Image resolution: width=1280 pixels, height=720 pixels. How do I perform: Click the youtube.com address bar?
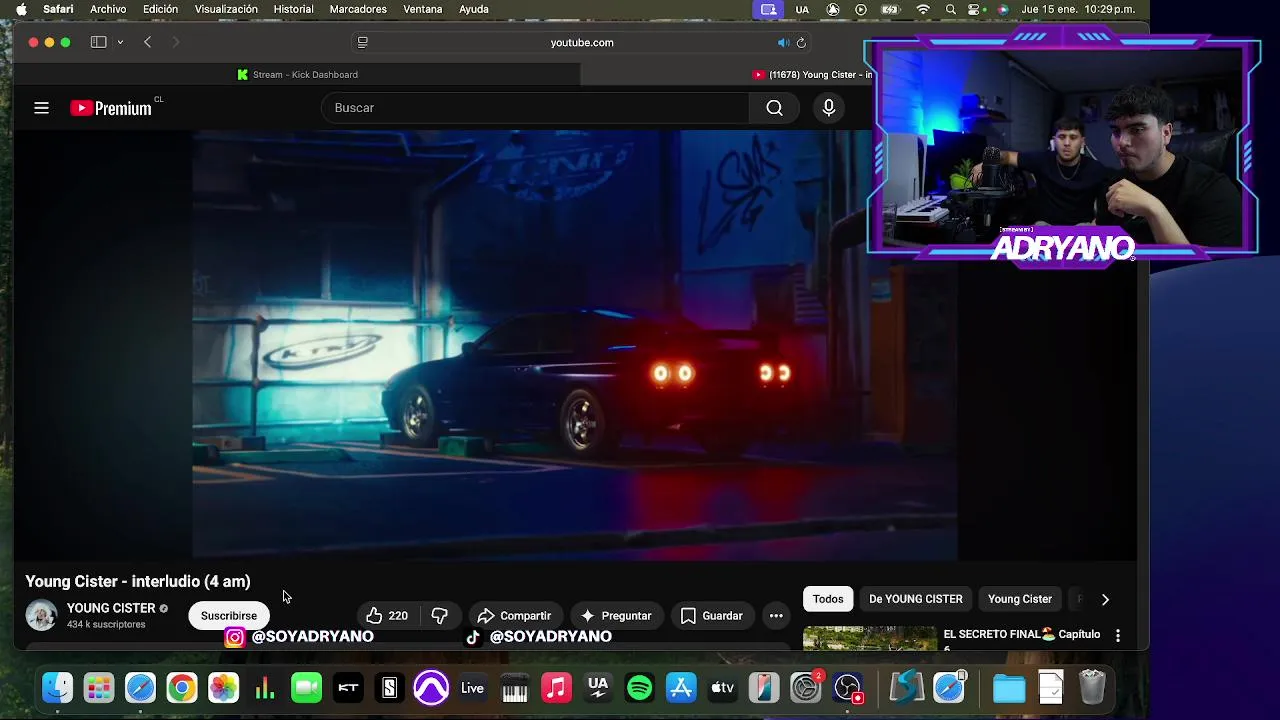pyautogui.click(x=582, y=42)
